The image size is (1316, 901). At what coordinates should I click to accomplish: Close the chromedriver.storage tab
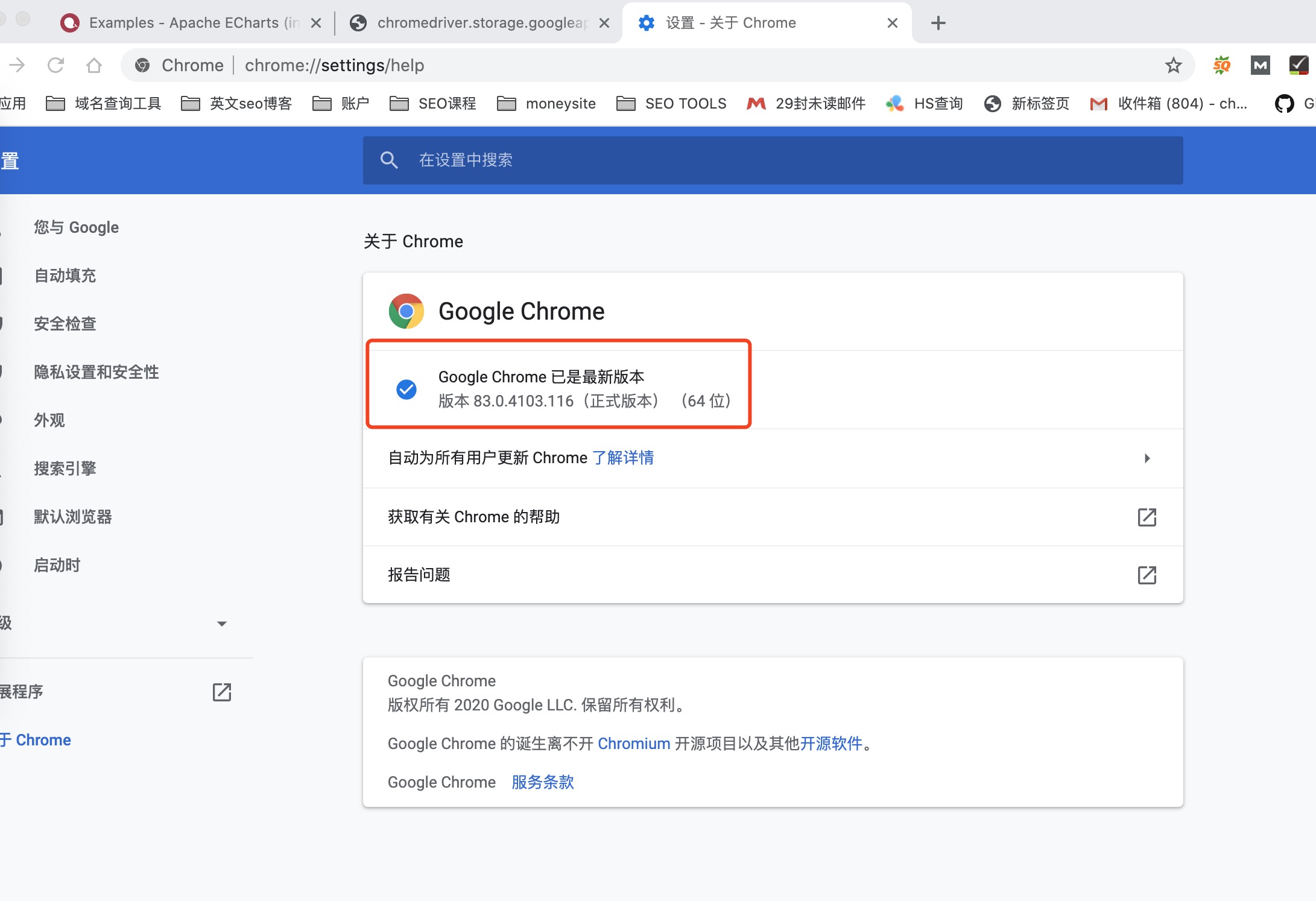click(604, 23)
